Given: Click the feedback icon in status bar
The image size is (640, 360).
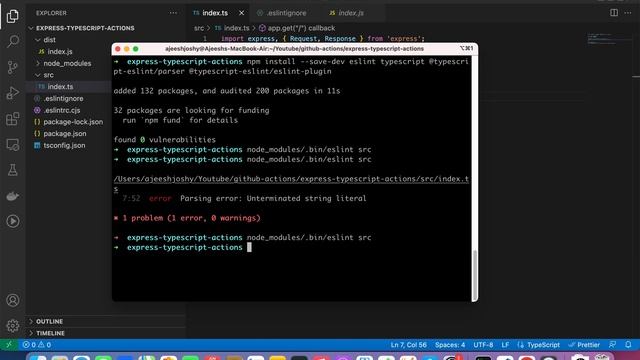Looking at the screenshot, I should click(x=612, y=345).
